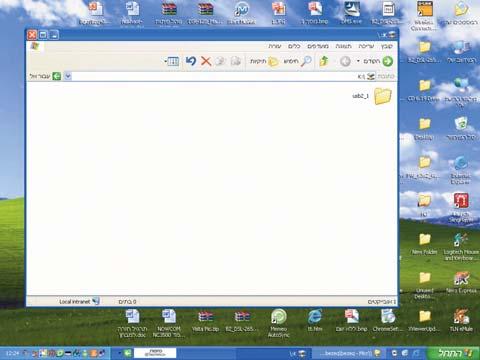The height and width of the screenshot is (360, 480).
Task: Select the NOWCOM document on desktop
Action: click(169, 323)
